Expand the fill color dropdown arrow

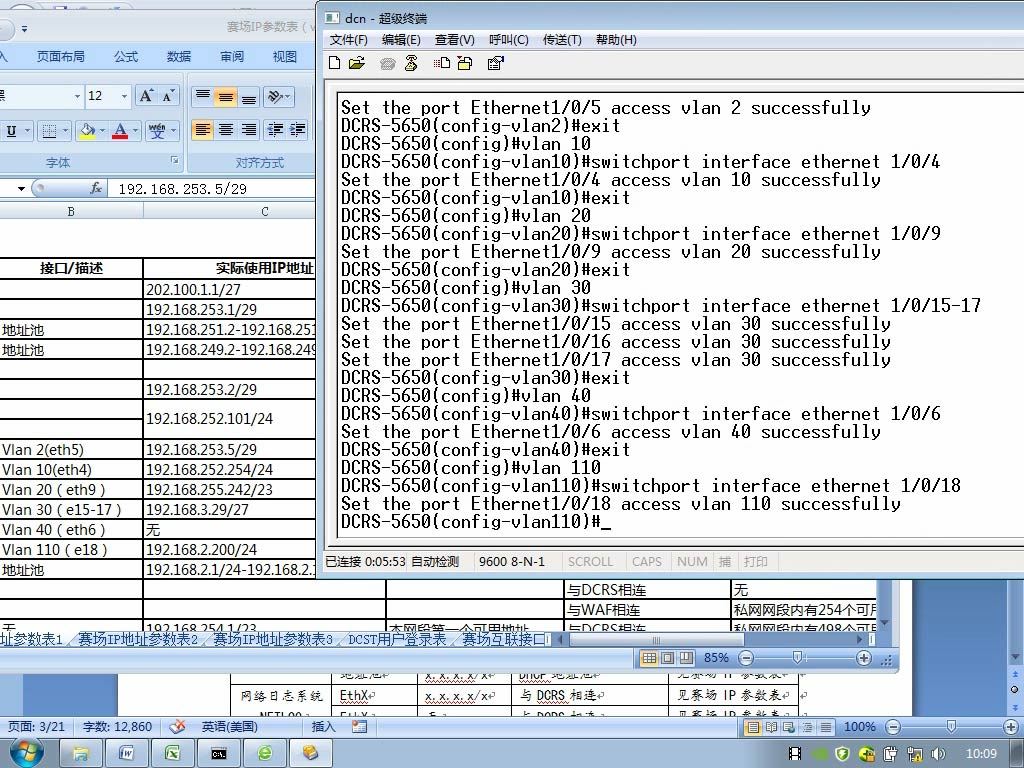coord(103,131)
